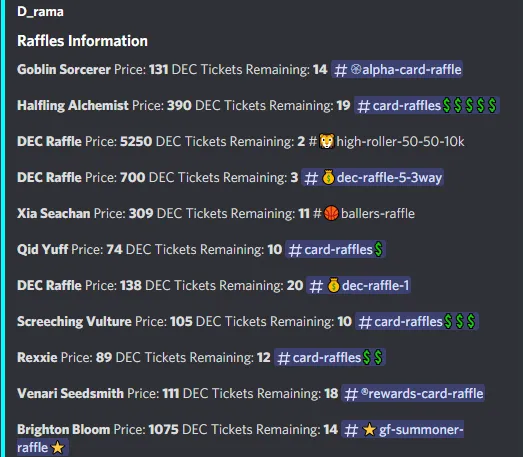Open card-raffles channel with one dollar sign
Image resolution: width=523 pixels, height=457 pixels.
[x=335, y=250]
